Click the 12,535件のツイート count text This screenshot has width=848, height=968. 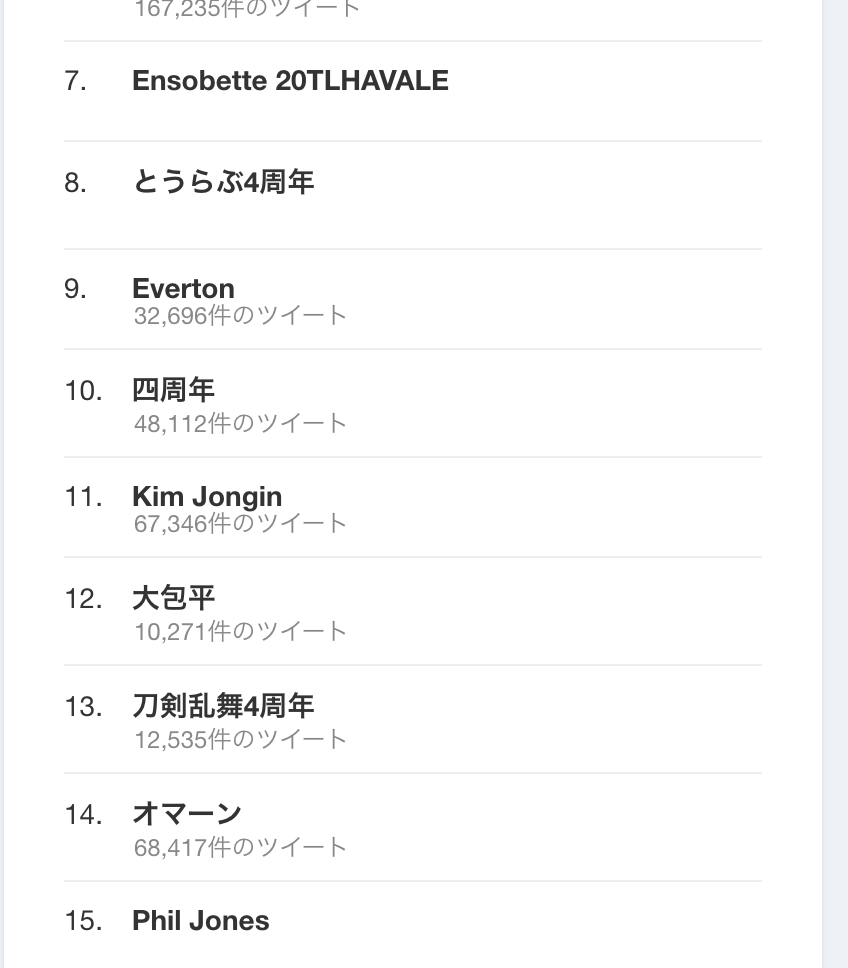tap(240, 740)
